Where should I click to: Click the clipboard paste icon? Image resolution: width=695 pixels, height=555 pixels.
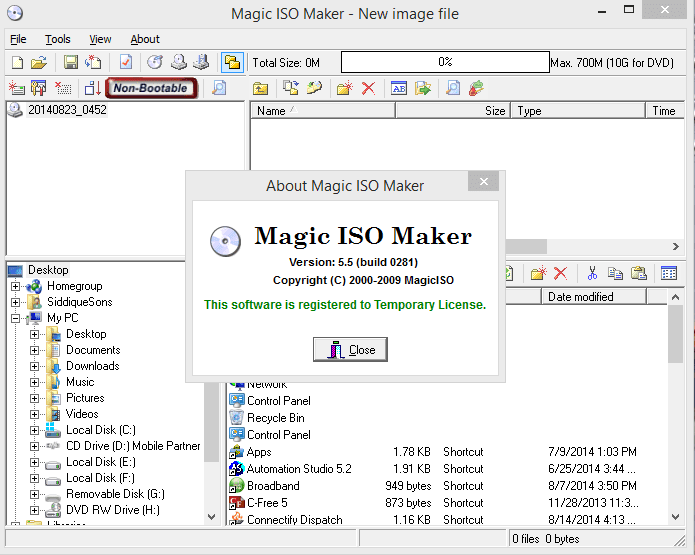639,273
